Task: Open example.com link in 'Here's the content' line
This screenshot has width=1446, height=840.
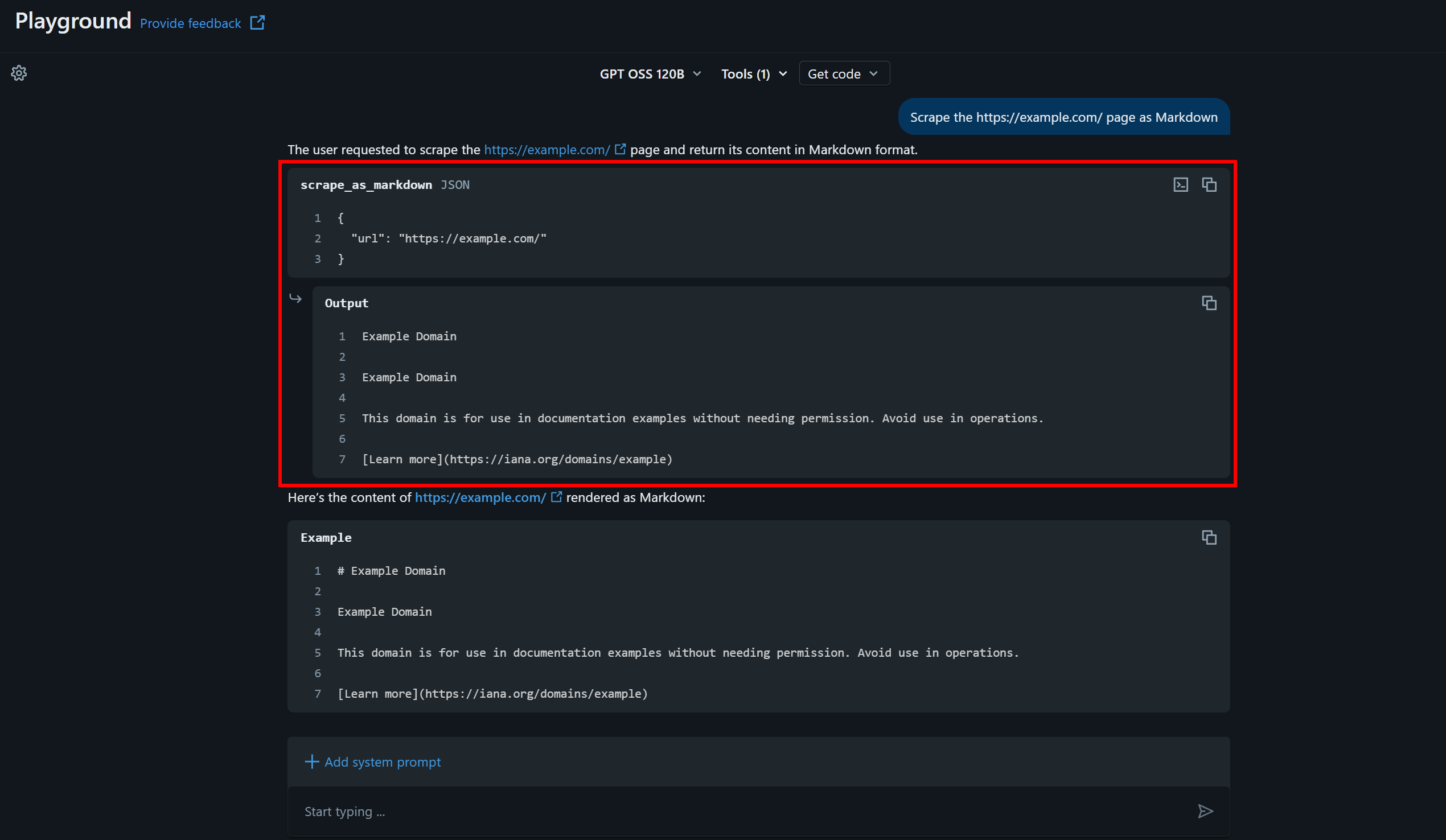Action: tap(480, 497)
